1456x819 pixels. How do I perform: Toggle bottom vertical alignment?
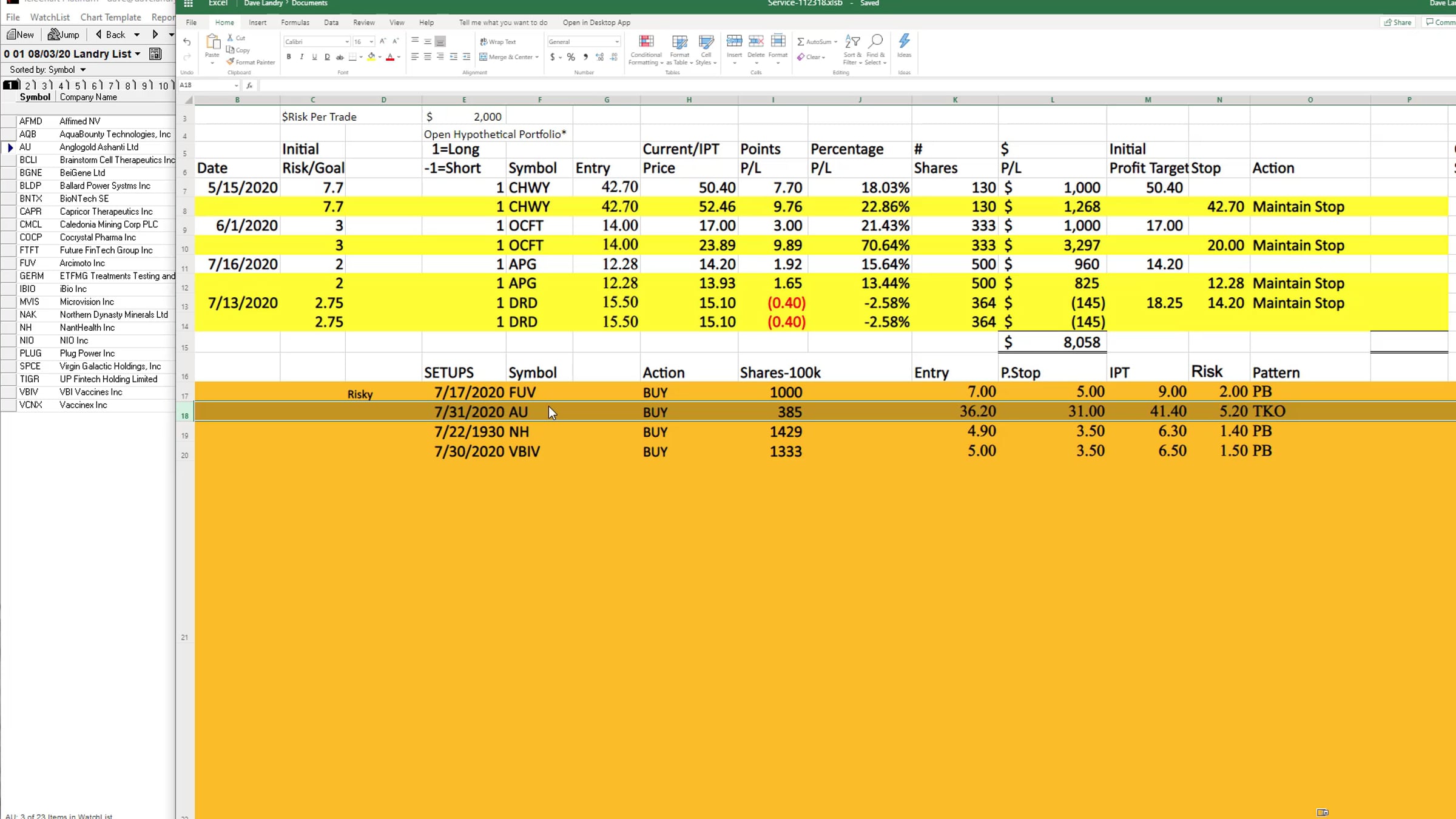coord(440,41)
